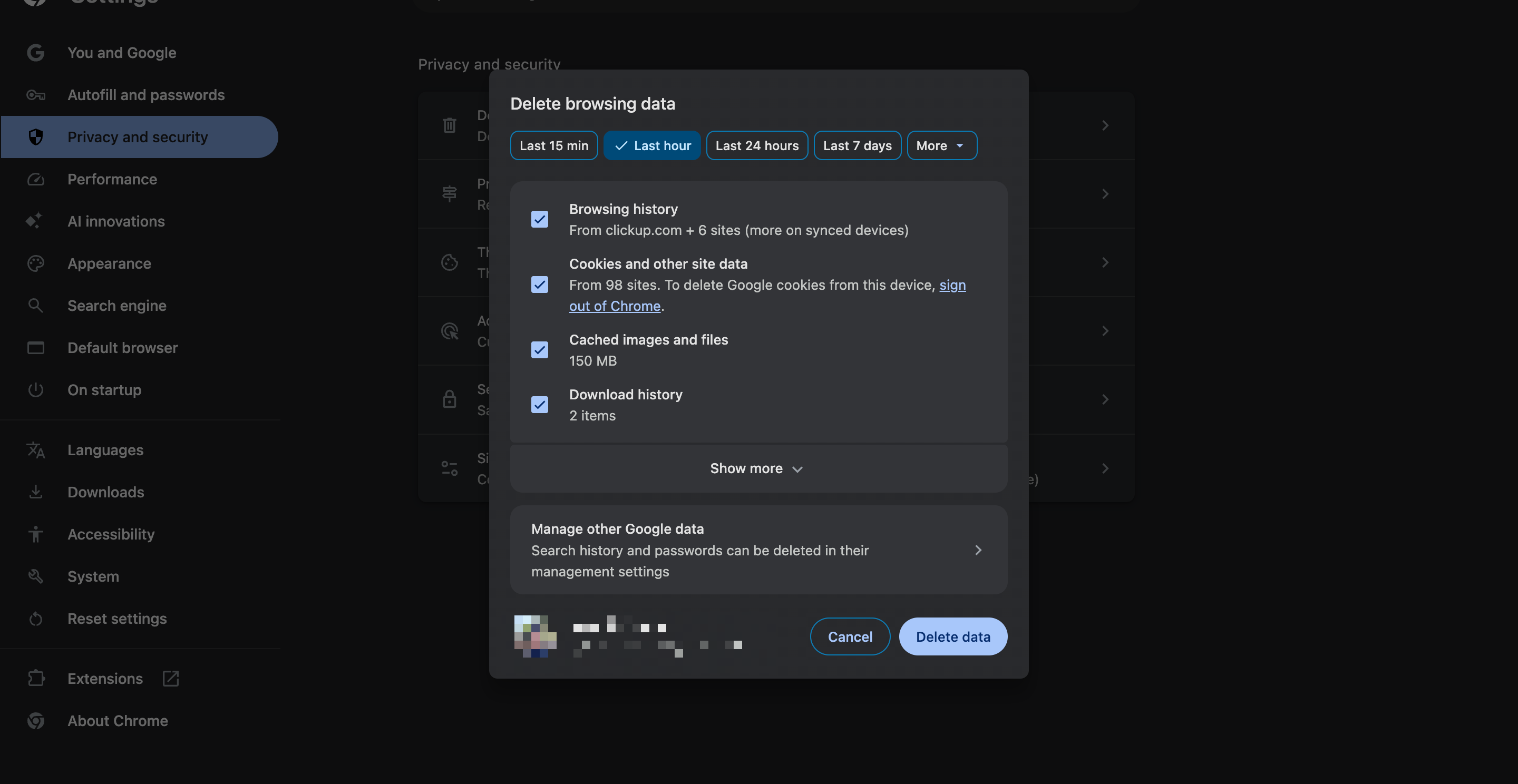The width and height of the screenshot is (1518, 784).
Task: Select the Autofill and passwords key icon
Action: [35, 94]
